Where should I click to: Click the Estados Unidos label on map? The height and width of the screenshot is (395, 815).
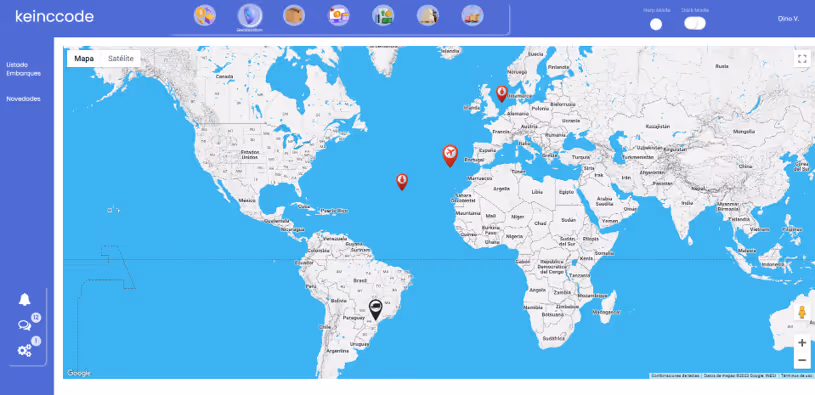pos(249,154)
